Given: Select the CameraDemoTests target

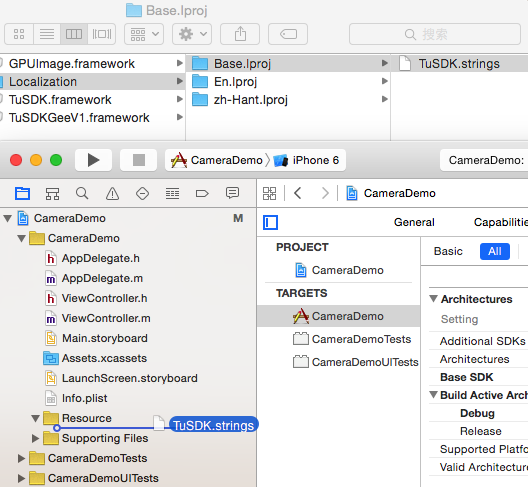Looking at the screenshot, I should (x=339, y=339).
